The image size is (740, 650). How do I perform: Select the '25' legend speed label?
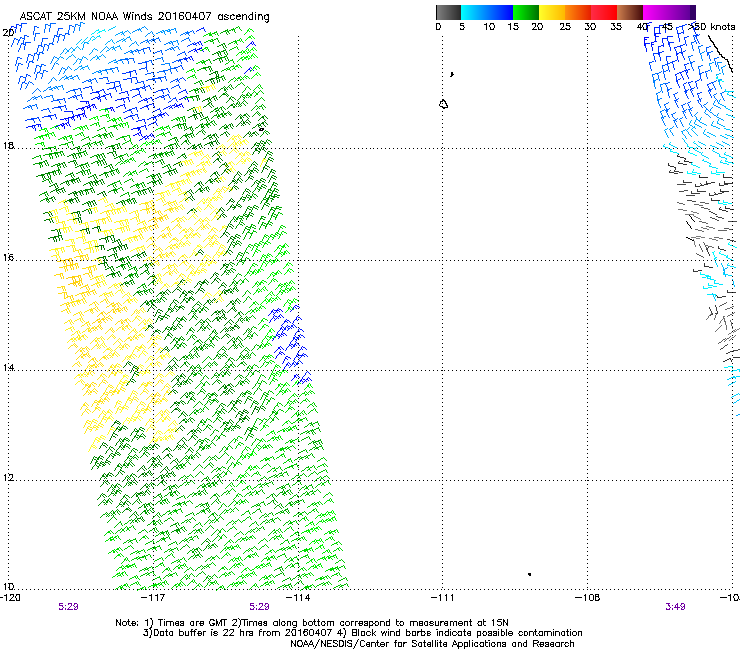click(x=565, y=27)
